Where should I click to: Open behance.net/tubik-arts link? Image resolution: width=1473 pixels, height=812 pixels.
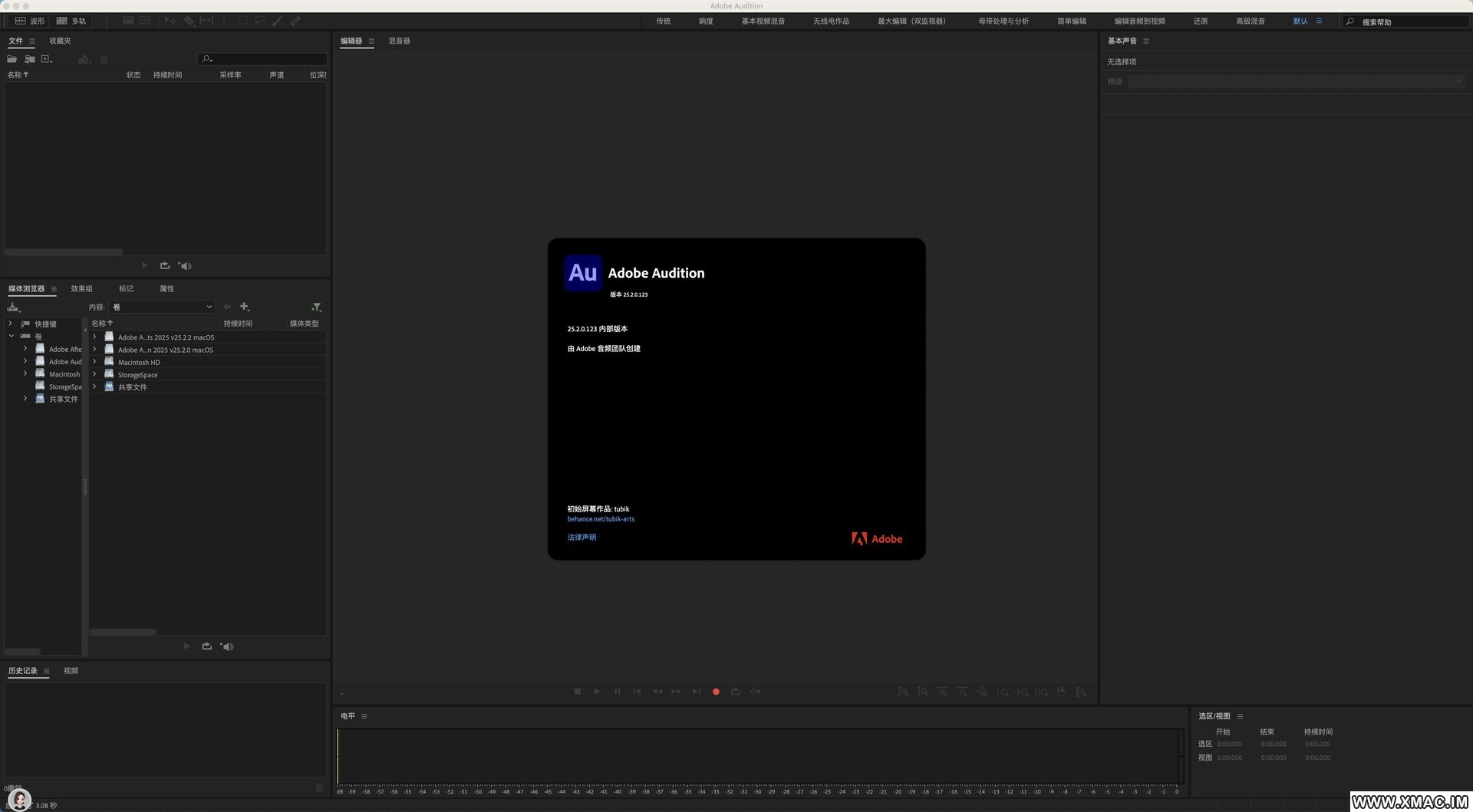[x=601, y=519]
